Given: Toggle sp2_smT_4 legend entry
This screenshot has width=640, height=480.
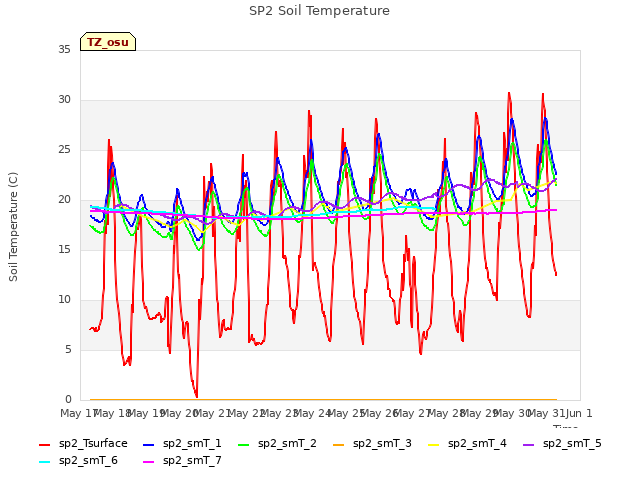Looking at the screenshot, I should pyautogui.click(x=467, y=444).
